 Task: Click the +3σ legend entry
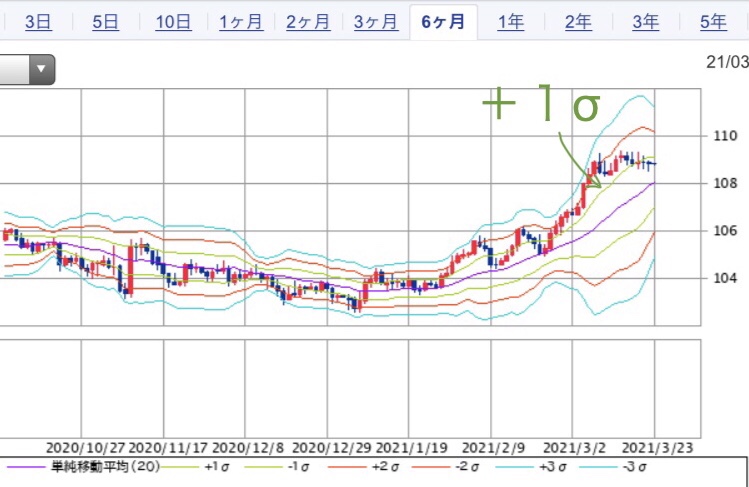tap(553, 467)
